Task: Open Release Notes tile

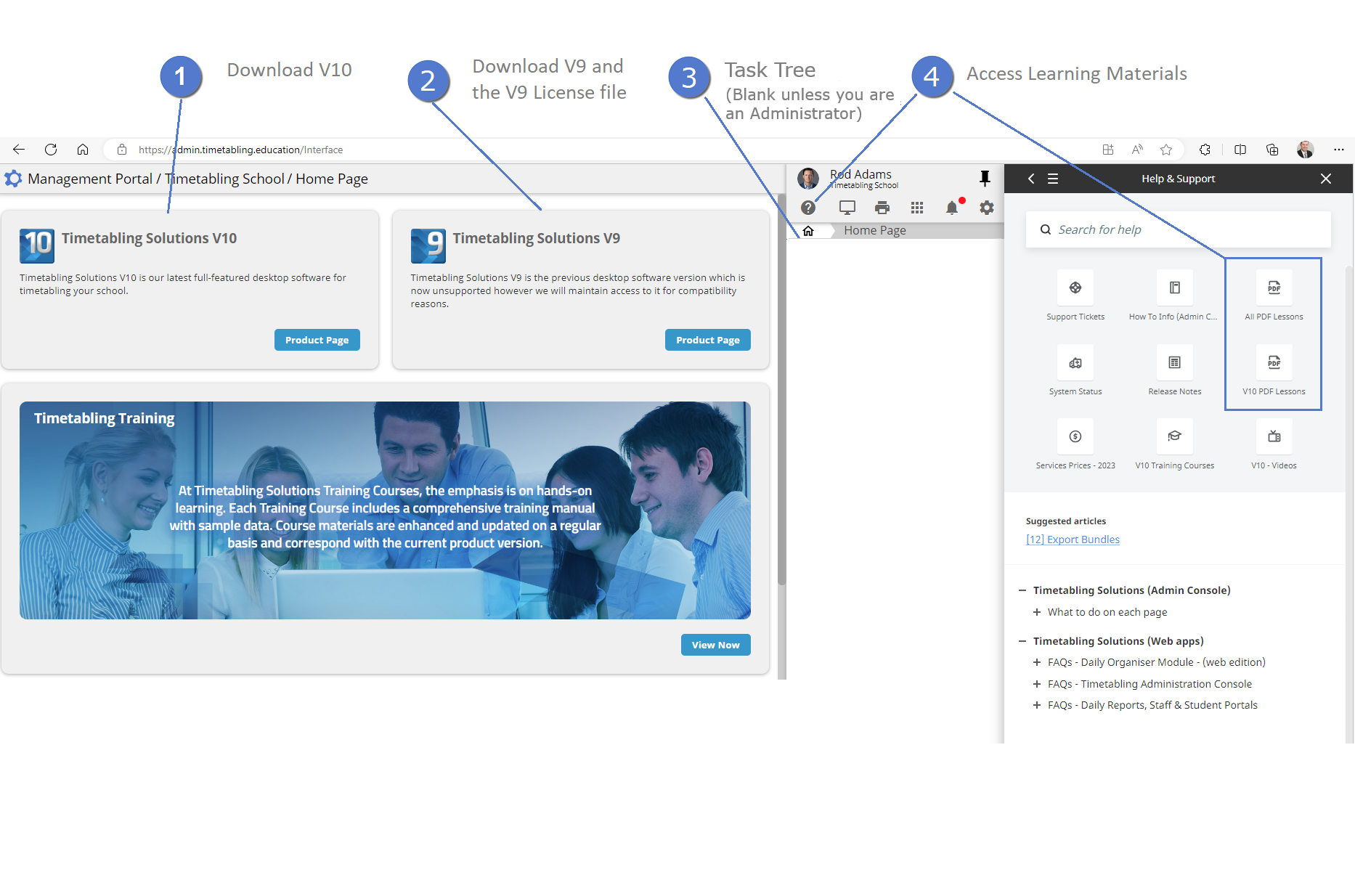Action: [1174, 370]
